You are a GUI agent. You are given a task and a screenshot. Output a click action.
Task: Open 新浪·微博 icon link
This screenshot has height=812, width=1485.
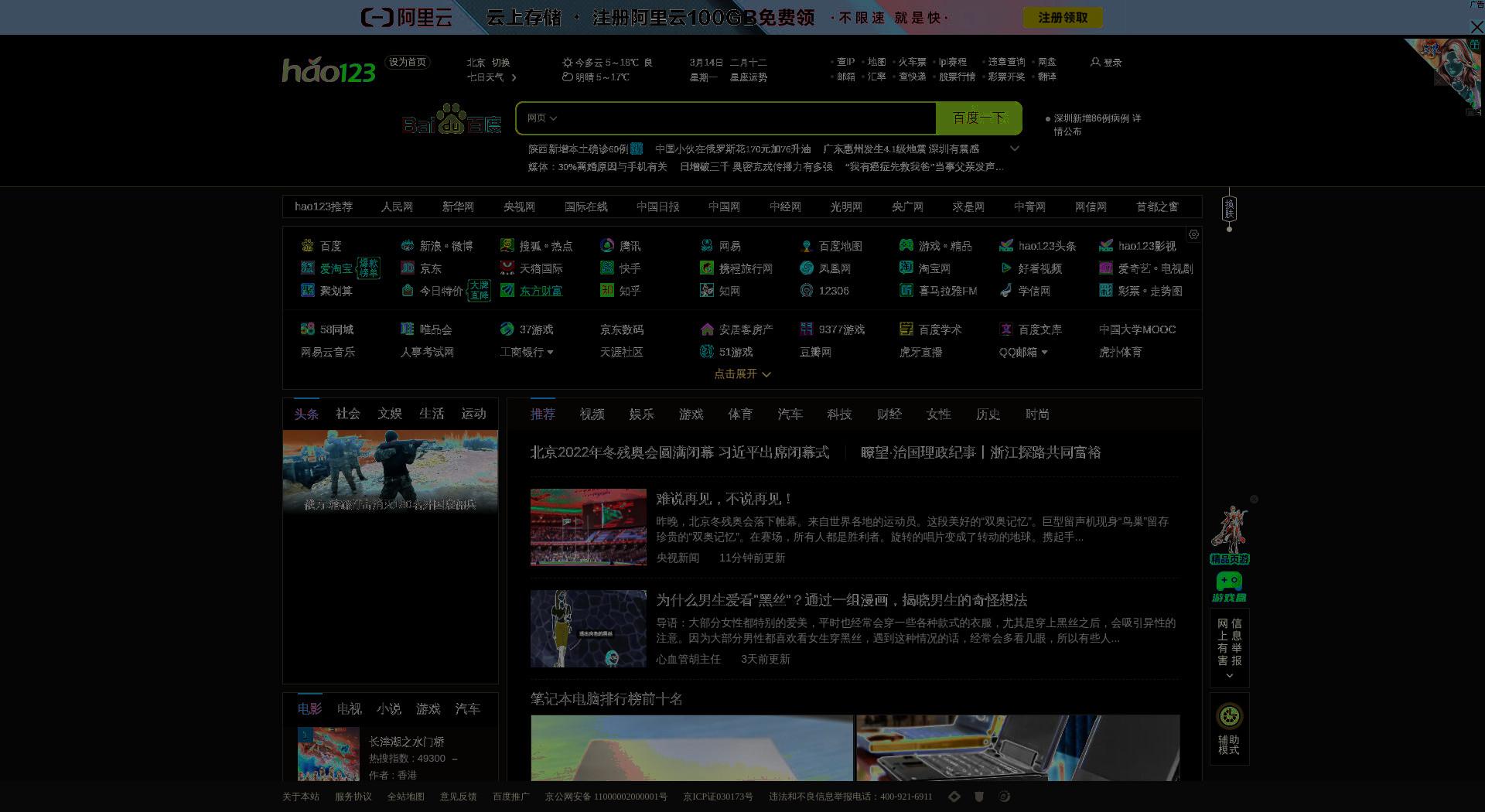tap(408, 246)
